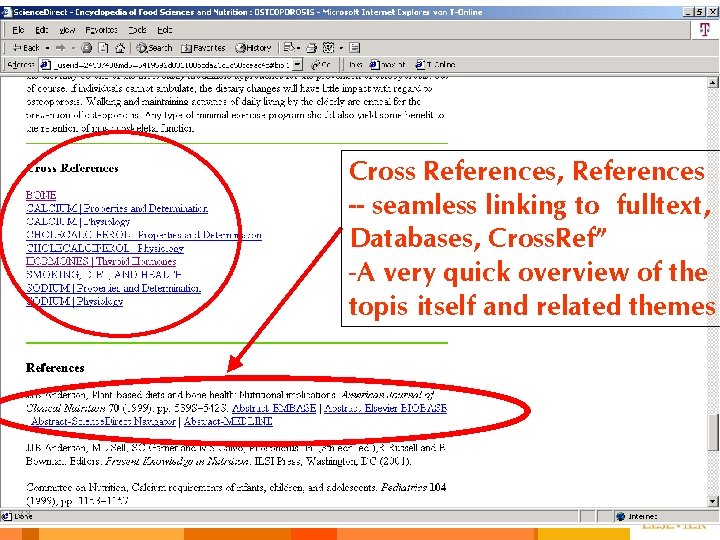Screen dimensions: 720x540
Task: Open the Favorites pane button
Action: pos(203,48)
